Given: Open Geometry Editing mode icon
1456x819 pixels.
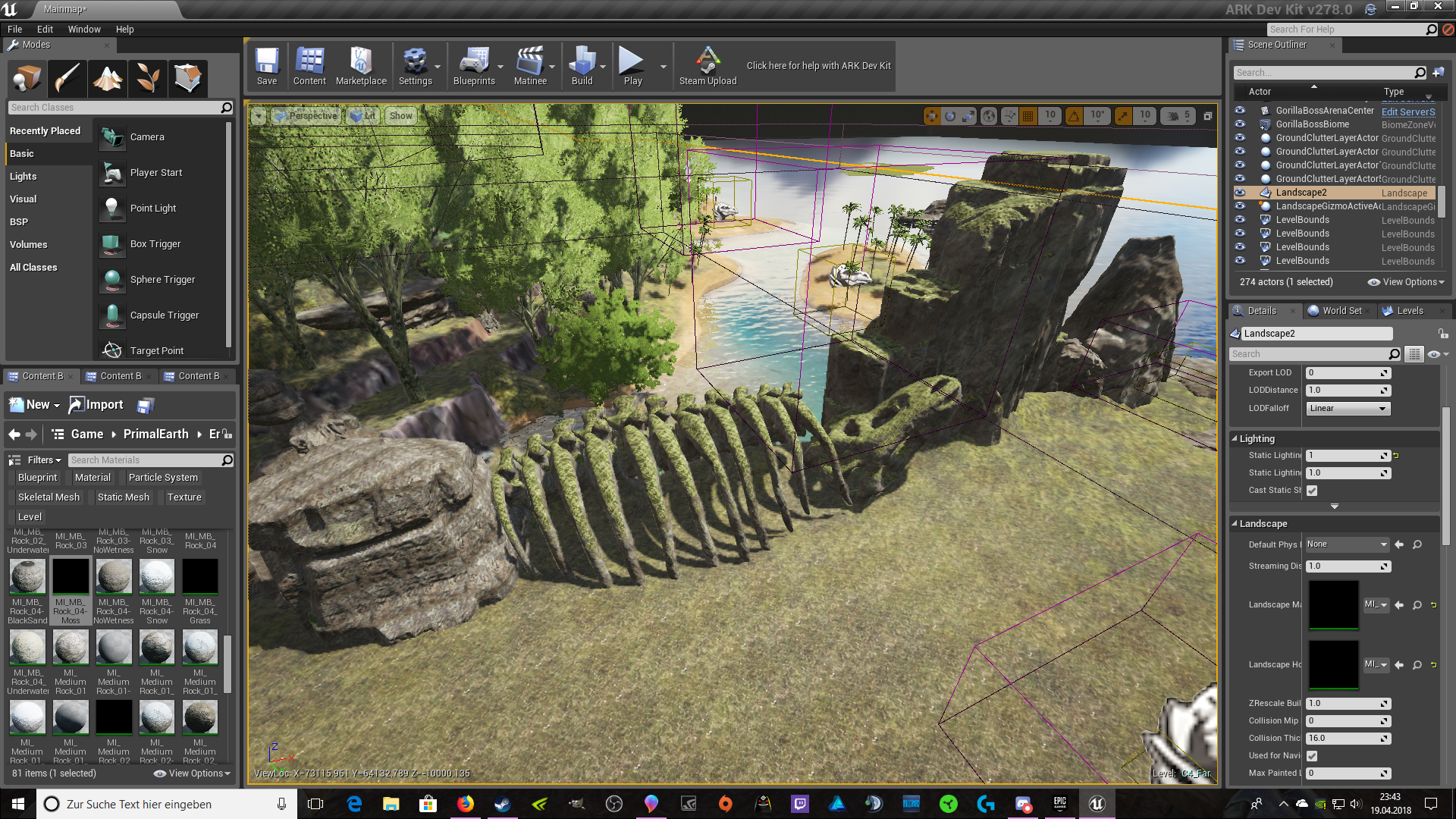Looking at the screenshot, I should pos(187,77).
